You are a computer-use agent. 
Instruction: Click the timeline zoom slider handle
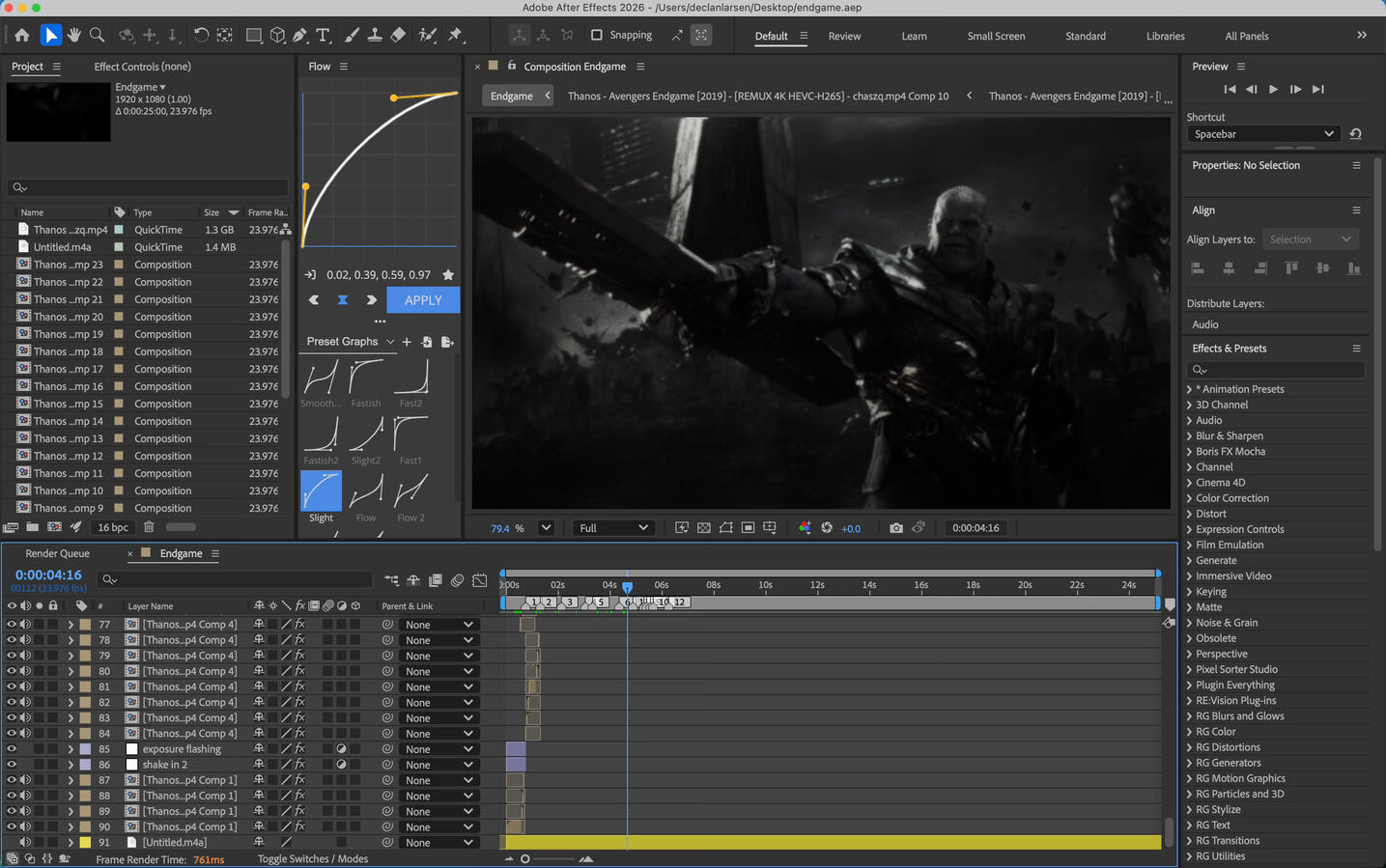click(x=525, y=858)
